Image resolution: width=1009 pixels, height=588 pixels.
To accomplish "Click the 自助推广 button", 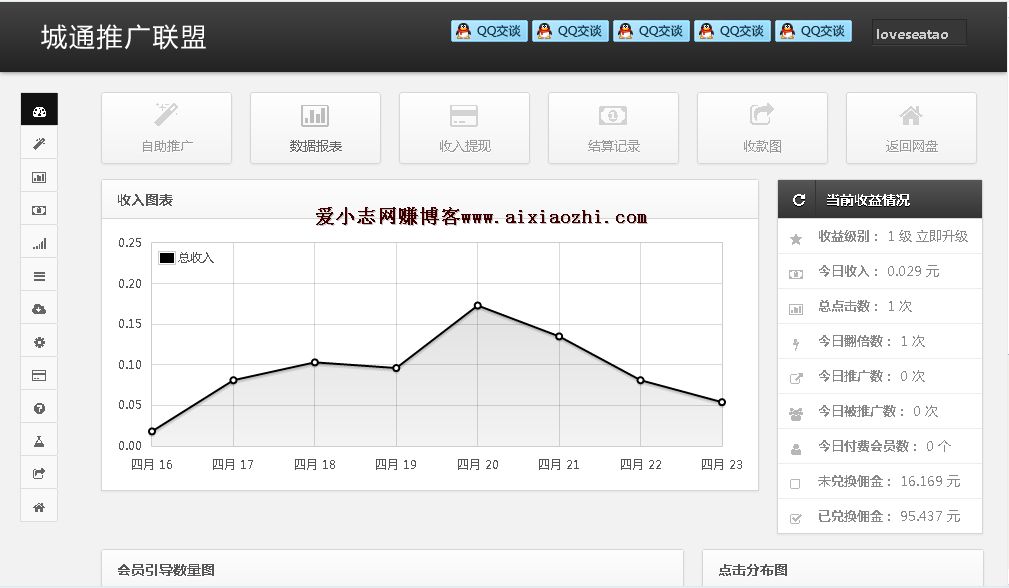I will [x=166, y=128].
